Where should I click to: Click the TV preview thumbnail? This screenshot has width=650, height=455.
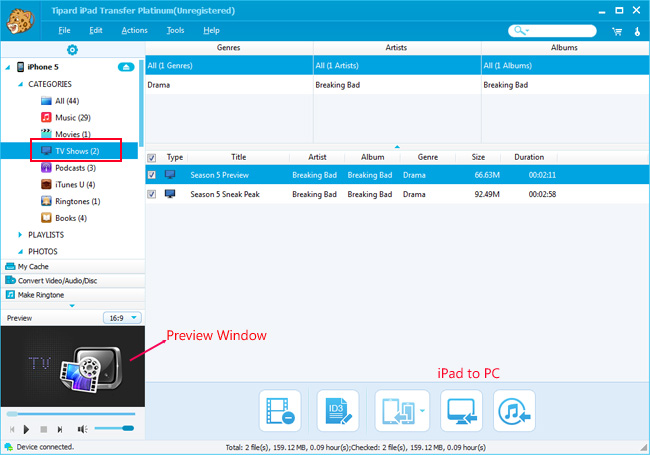click(73, 366)
